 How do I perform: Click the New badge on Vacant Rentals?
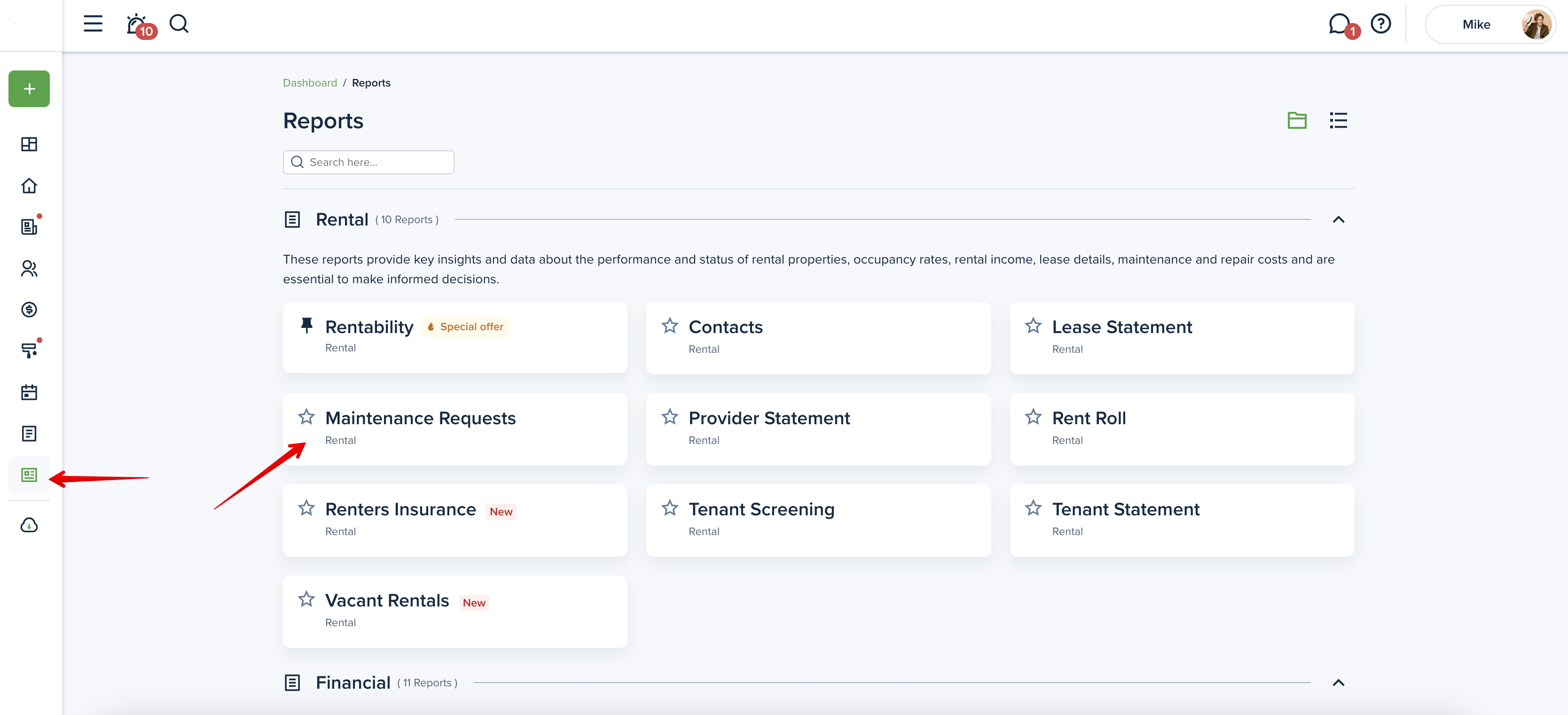(474, 603)
